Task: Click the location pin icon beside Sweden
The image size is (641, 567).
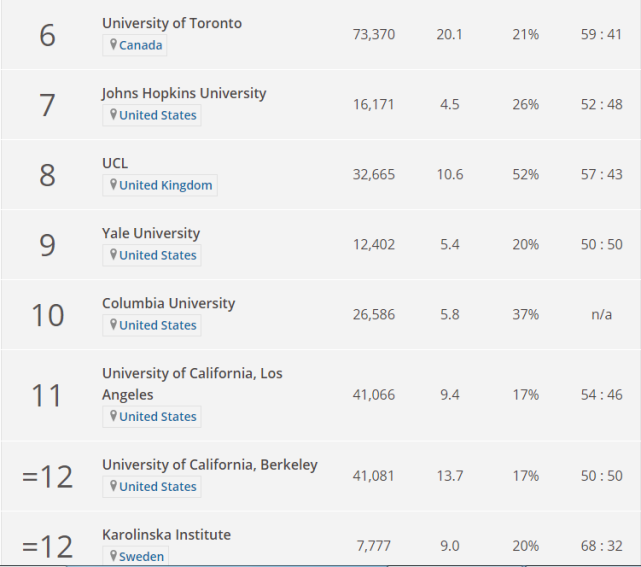Action: [114, 556]
